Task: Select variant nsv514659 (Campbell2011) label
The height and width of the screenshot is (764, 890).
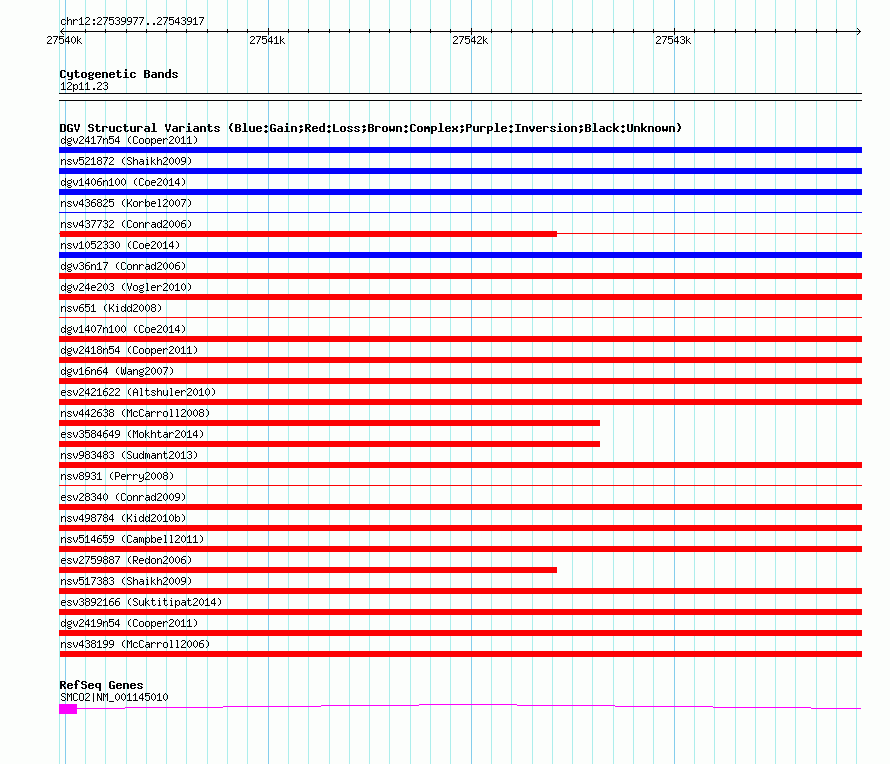Action: click(x=132, y=539)
